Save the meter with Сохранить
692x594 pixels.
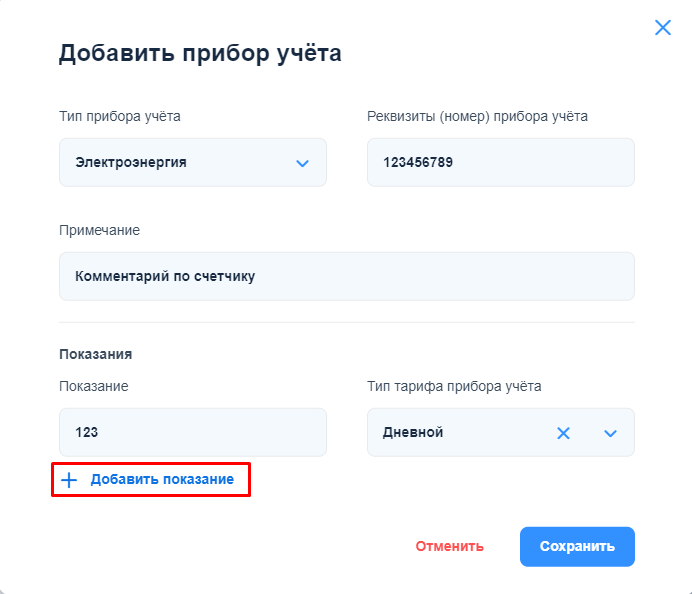pos(577,547)
